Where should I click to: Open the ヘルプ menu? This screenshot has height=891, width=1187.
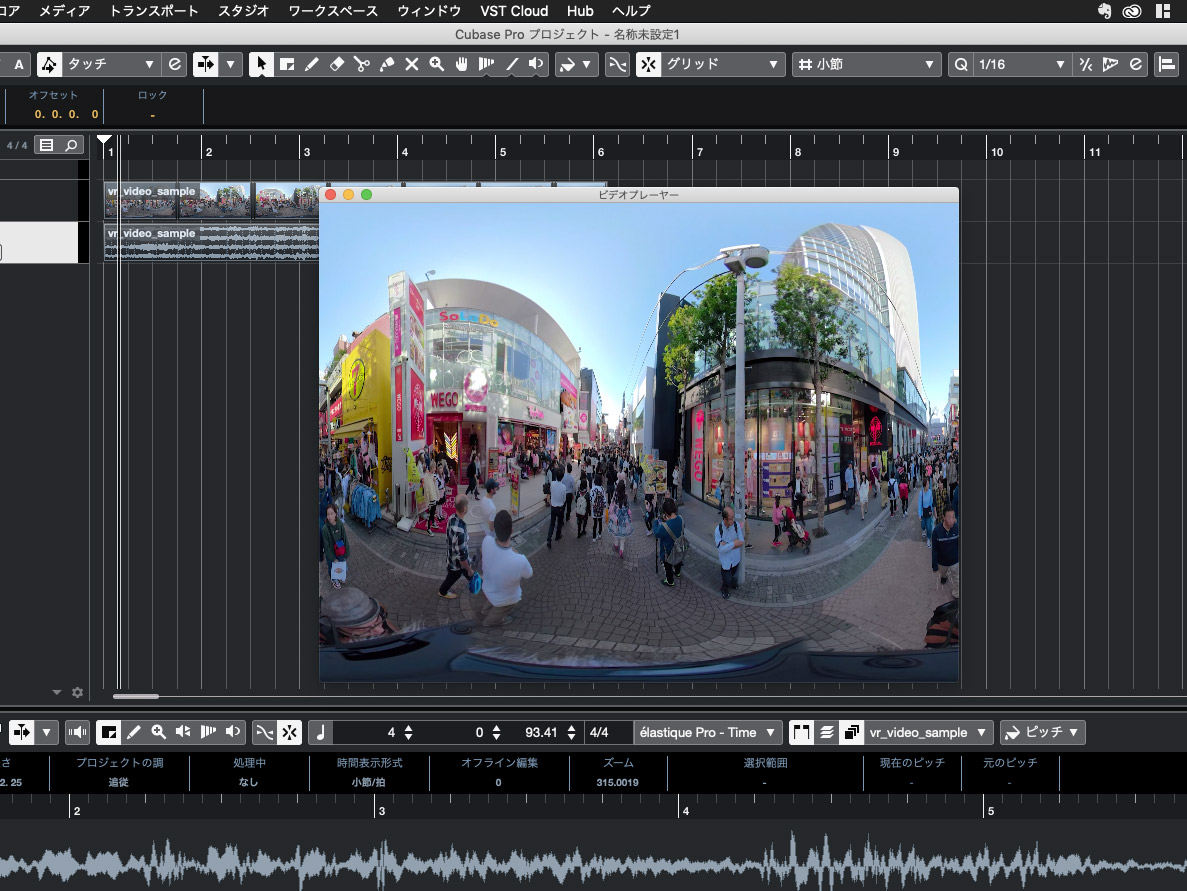tap(631, 11)
